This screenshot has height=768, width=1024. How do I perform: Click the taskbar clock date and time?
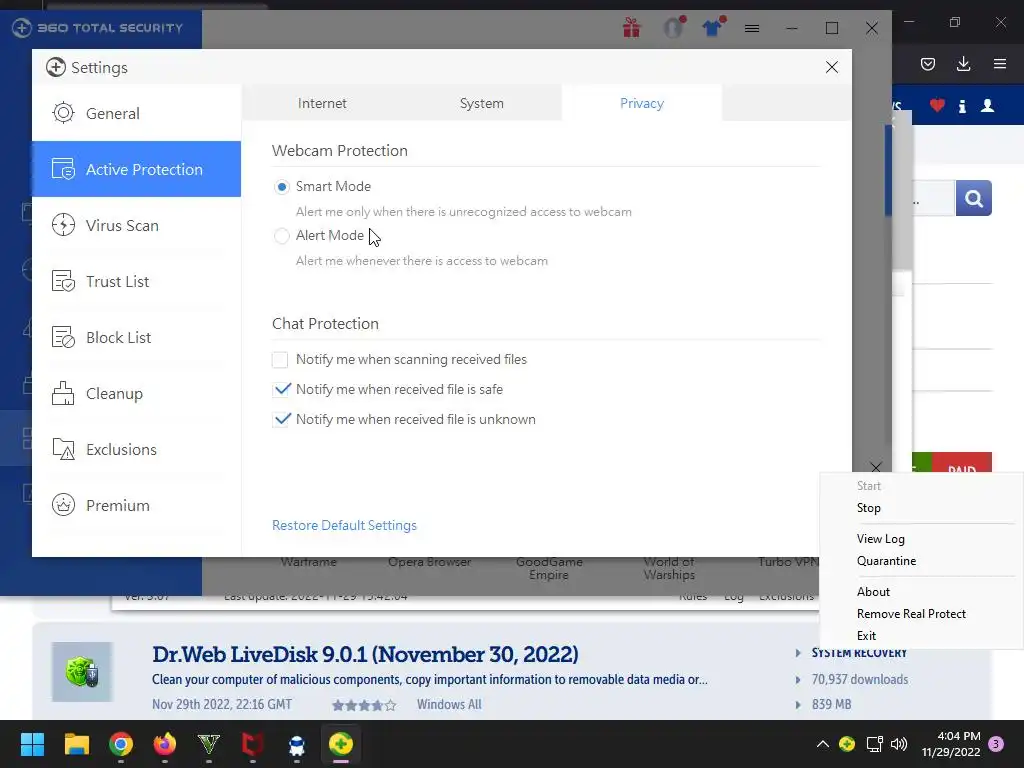coord(951,744)
